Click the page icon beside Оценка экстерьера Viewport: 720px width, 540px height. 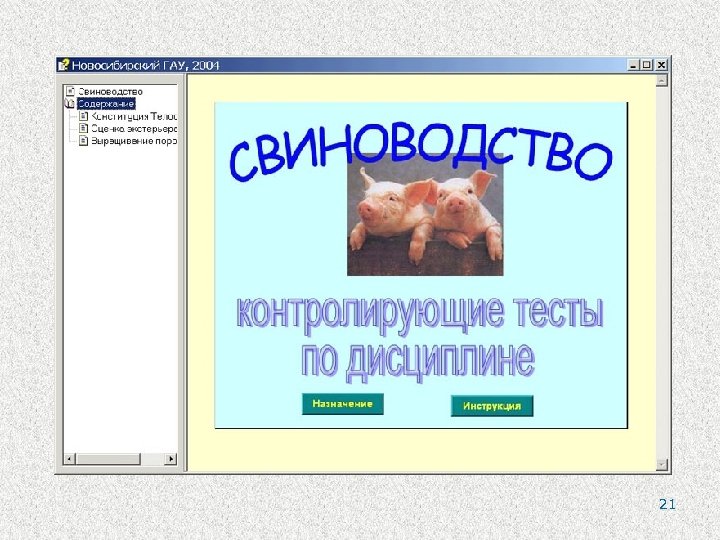click(83, 128)
